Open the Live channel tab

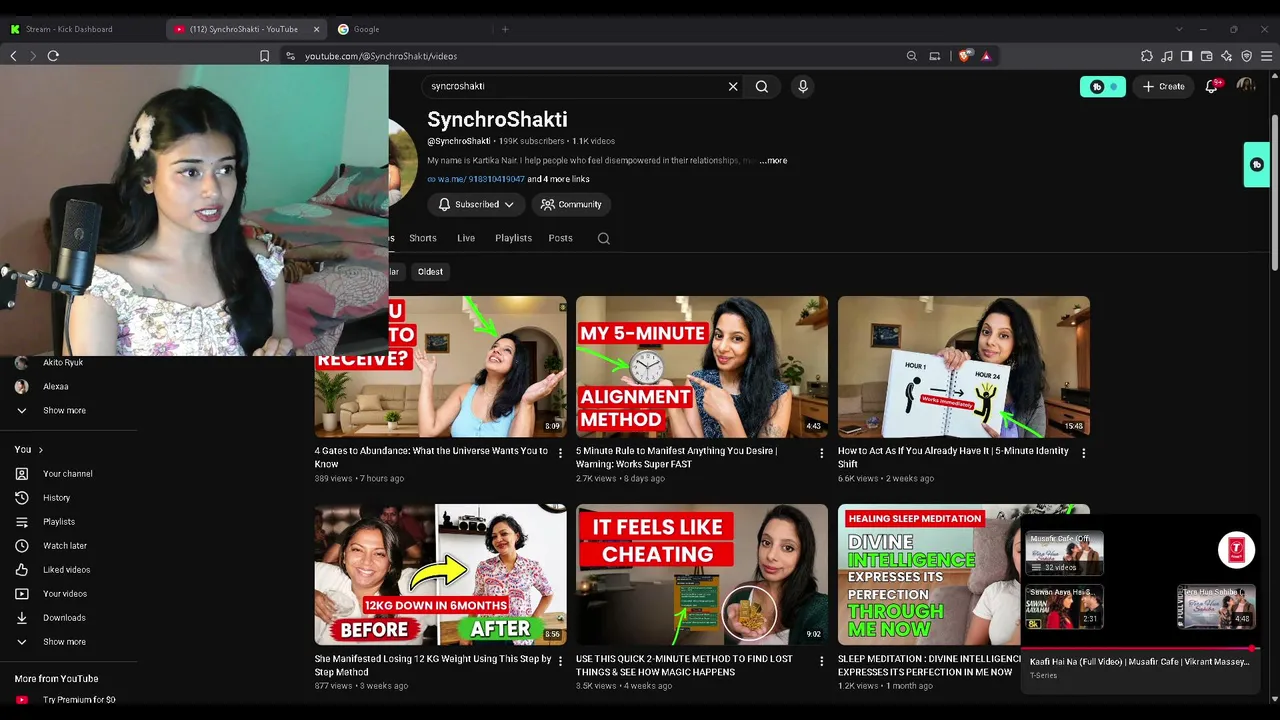[x=466, y=238]
